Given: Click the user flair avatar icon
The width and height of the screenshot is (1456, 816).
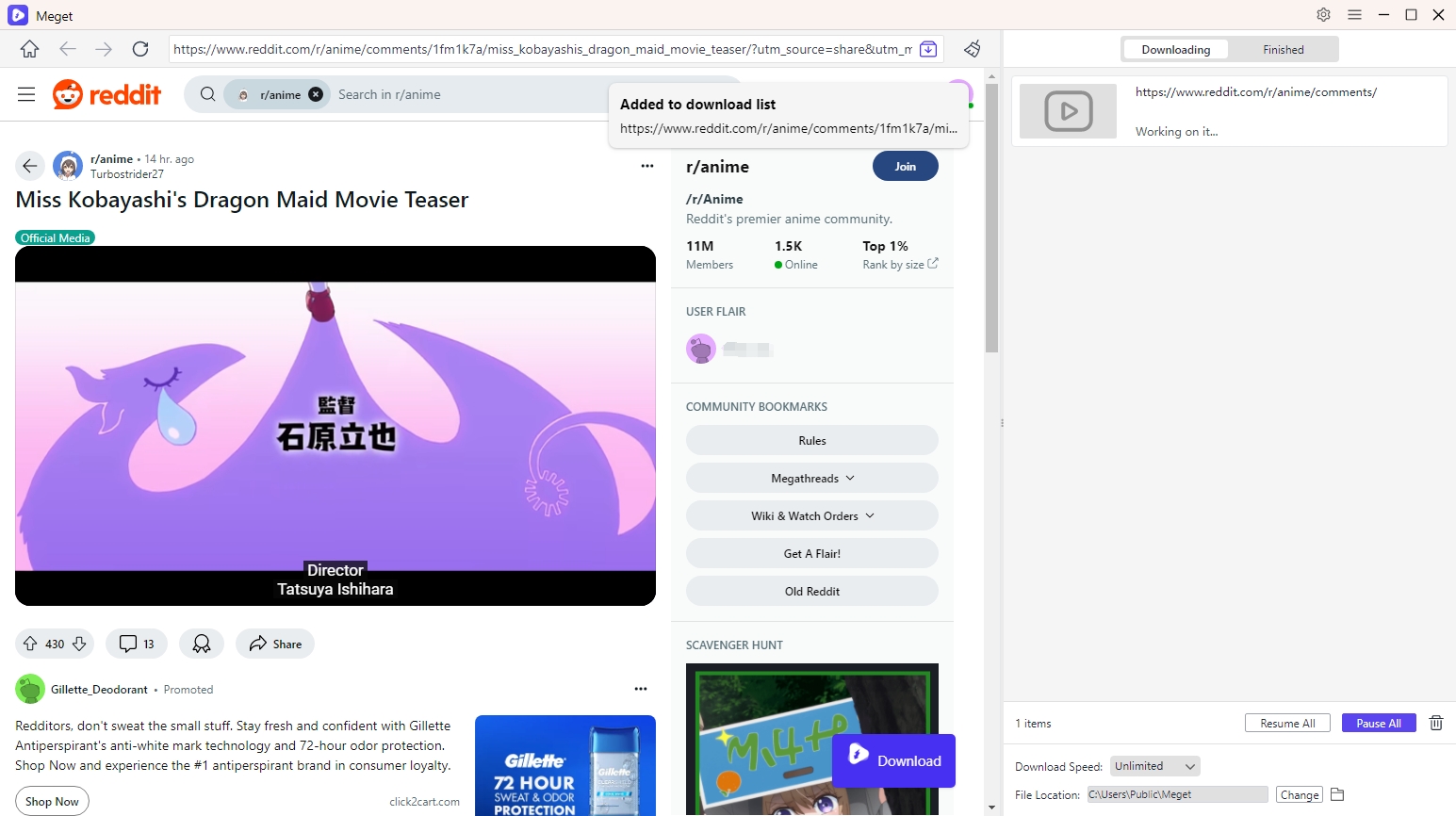Looking at the screenshot, I should pyautogui.click(x=701, y=349).
